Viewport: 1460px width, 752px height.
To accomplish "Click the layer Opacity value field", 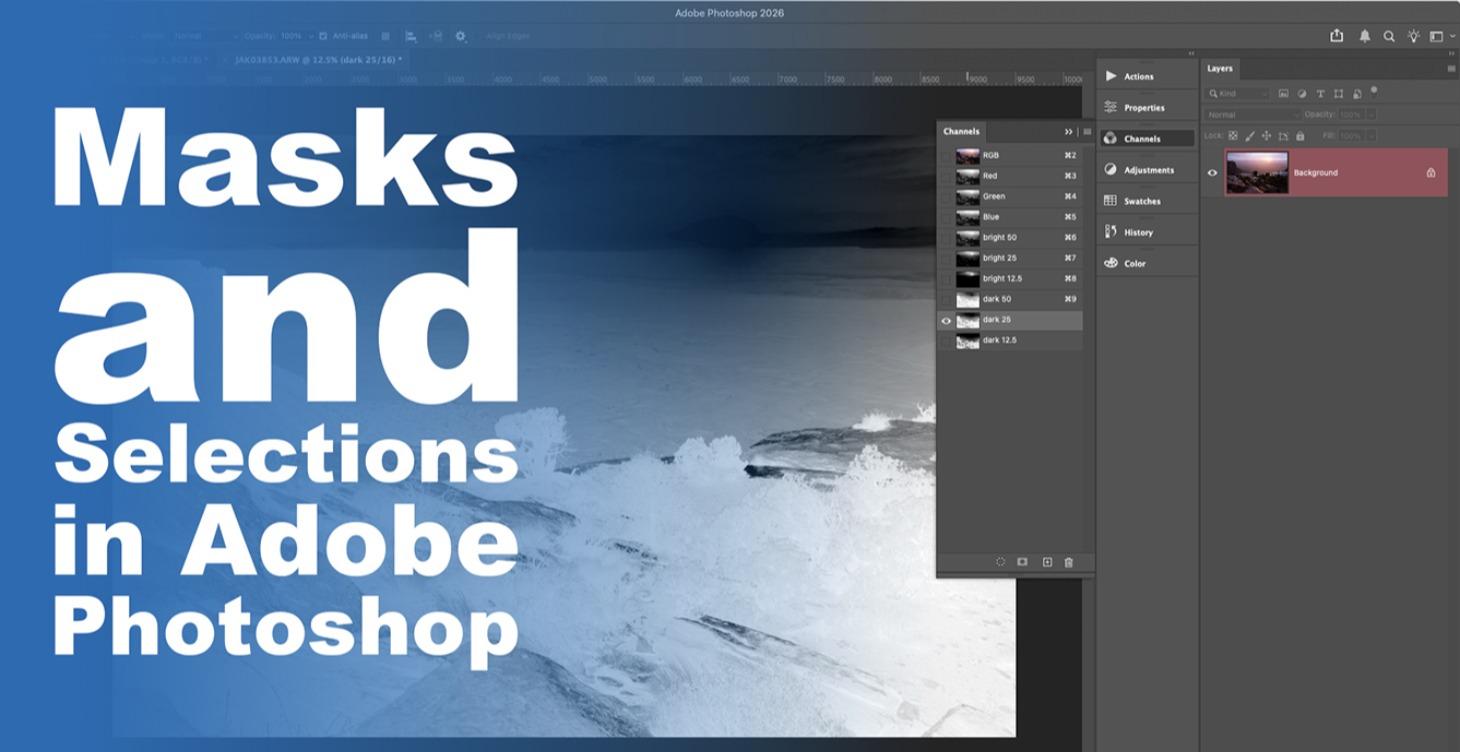I will click(x=1351, y=115).
